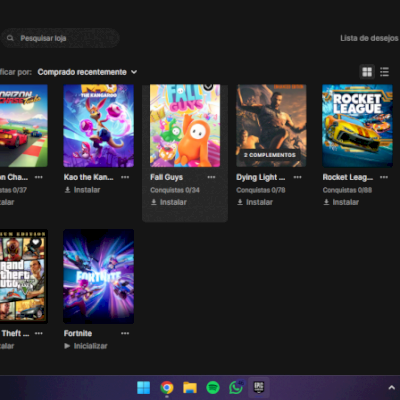Screen dimensions: 400x400
Task: Open options menu for Fall Guys
Action: (211, 177)
